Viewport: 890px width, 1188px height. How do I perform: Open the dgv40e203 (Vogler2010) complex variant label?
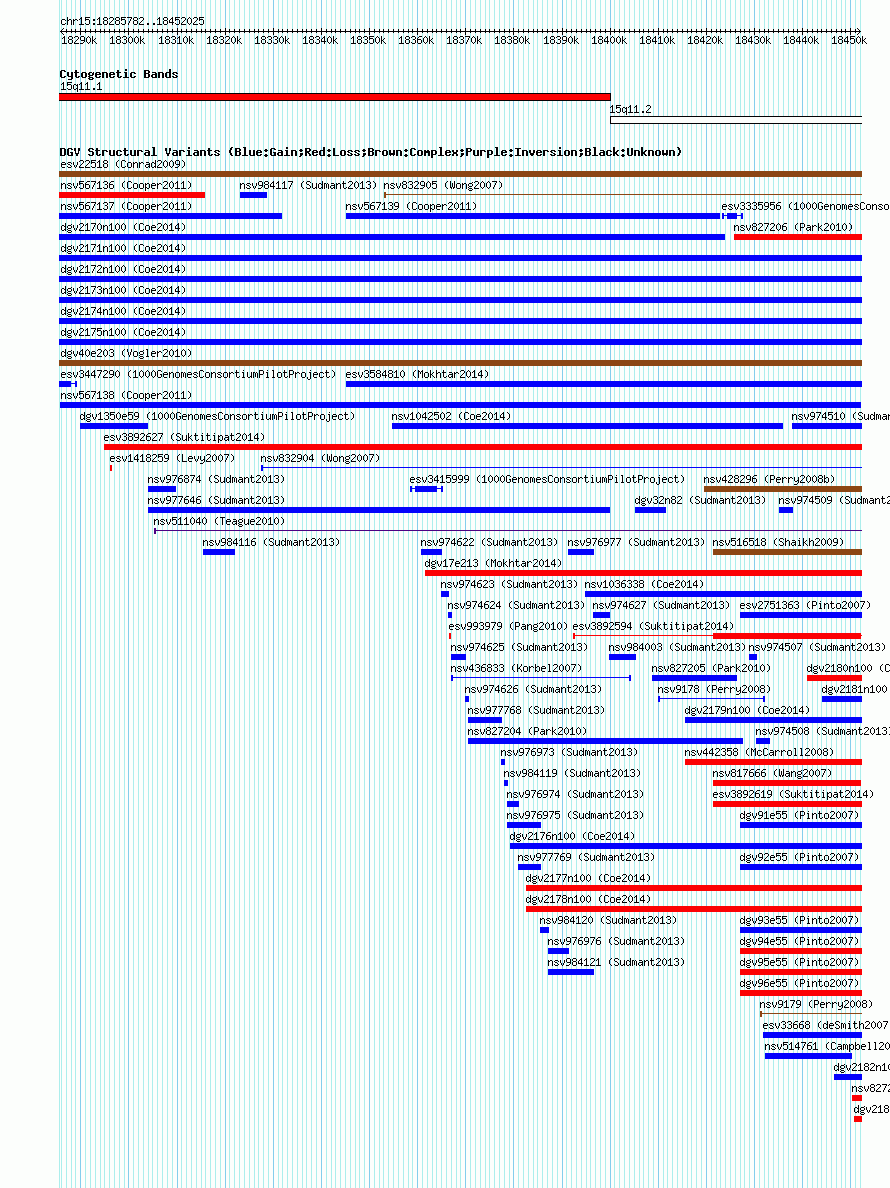[x=126, y=354]
